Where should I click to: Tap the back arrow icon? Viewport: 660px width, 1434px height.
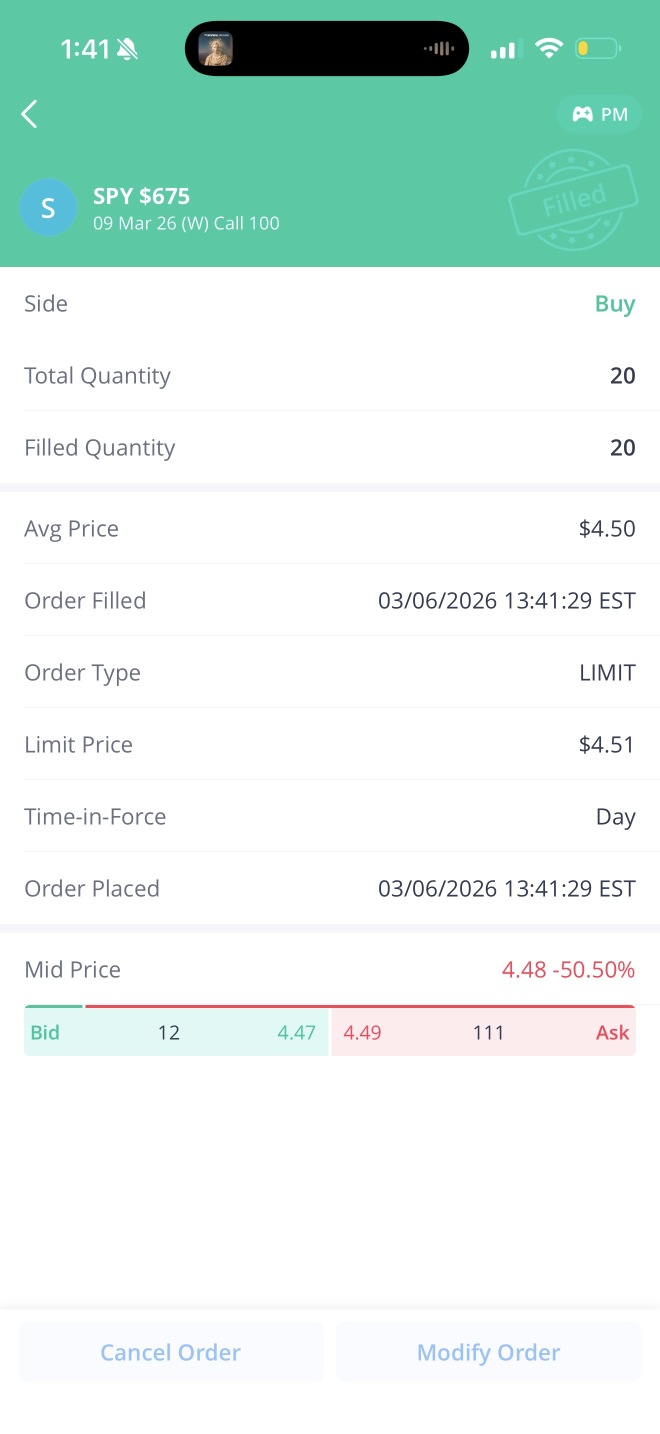tap(30, 114)
